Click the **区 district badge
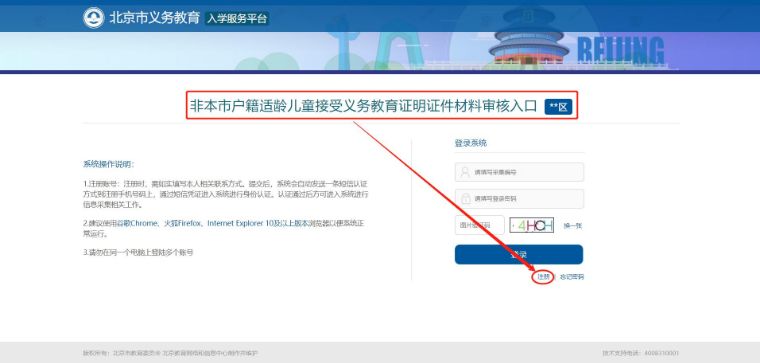The image size is (760, 363). point(558,107)
